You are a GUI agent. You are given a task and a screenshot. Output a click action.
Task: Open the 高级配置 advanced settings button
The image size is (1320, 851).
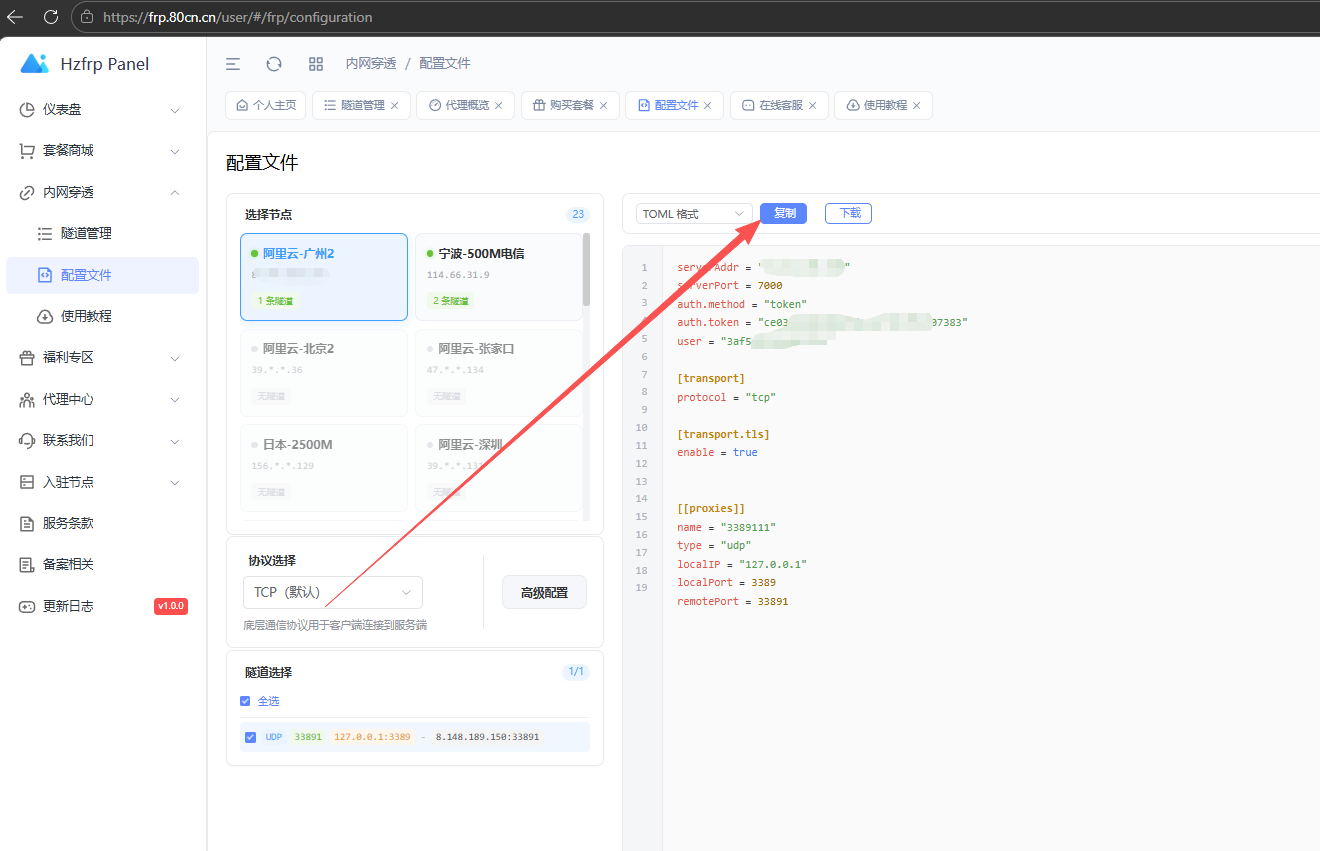[544, 592]
